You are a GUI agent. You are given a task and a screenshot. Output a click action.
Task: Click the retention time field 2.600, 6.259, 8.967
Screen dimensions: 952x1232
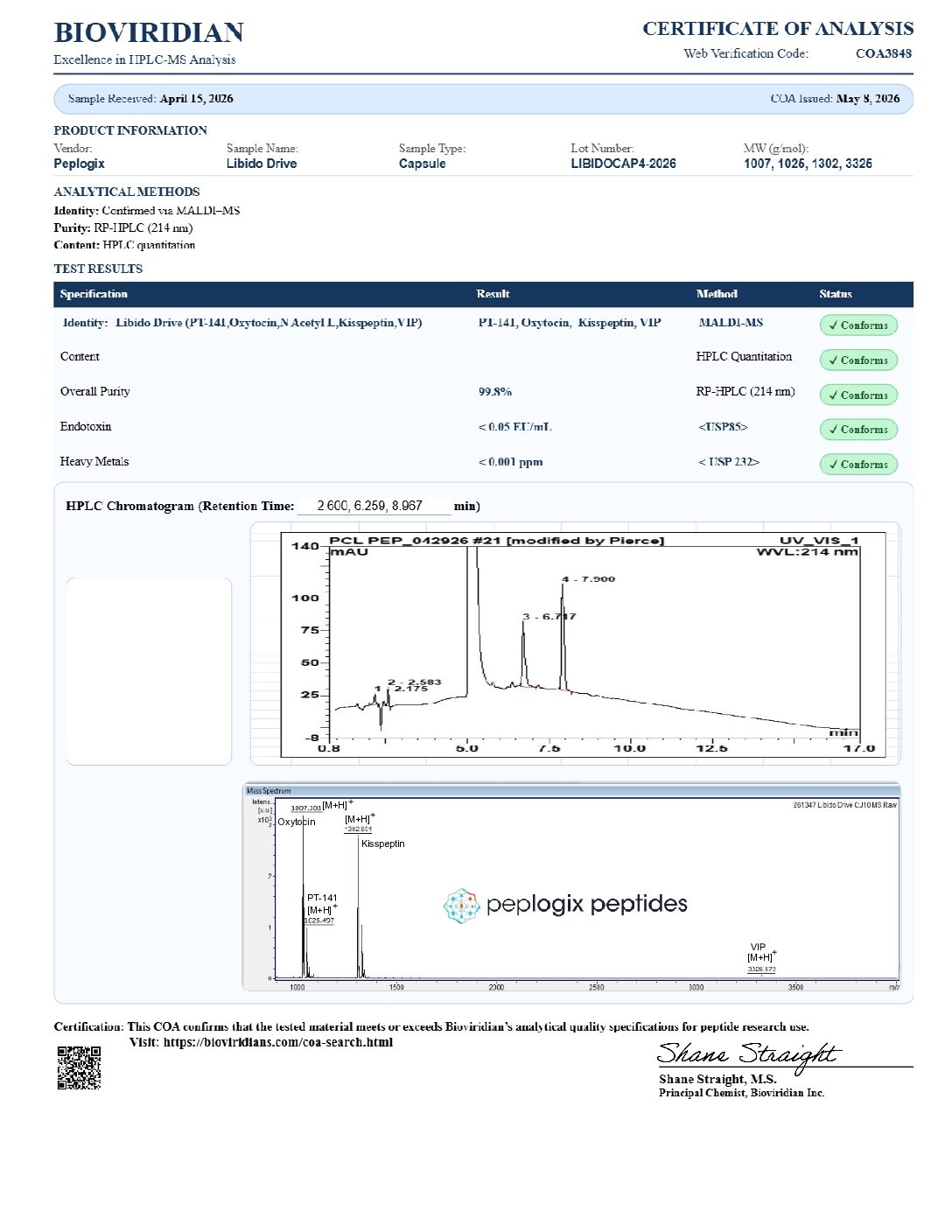click(374, 506)
